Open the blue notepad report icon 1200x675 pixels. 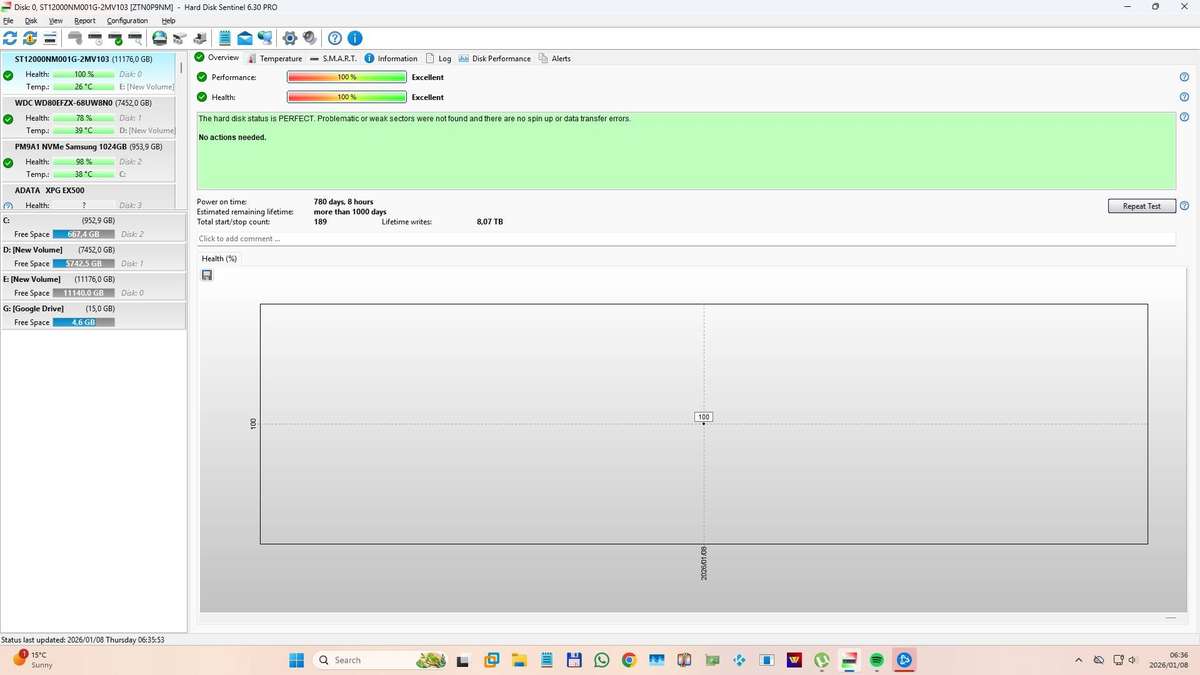click(x=225, y=38)
